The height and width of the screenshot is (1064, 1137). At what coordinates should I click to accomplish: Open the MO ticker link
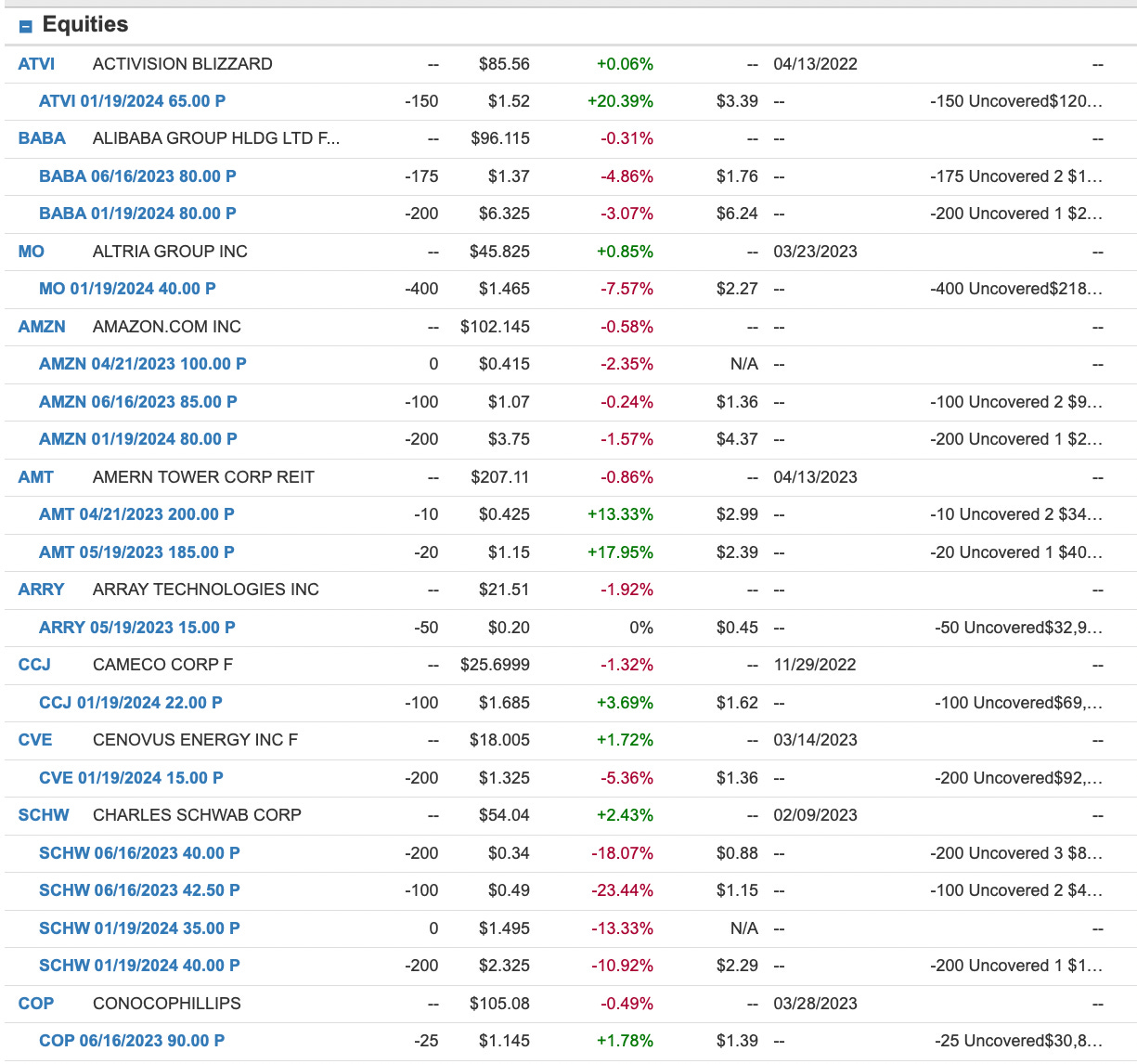(x=32, y=252)
